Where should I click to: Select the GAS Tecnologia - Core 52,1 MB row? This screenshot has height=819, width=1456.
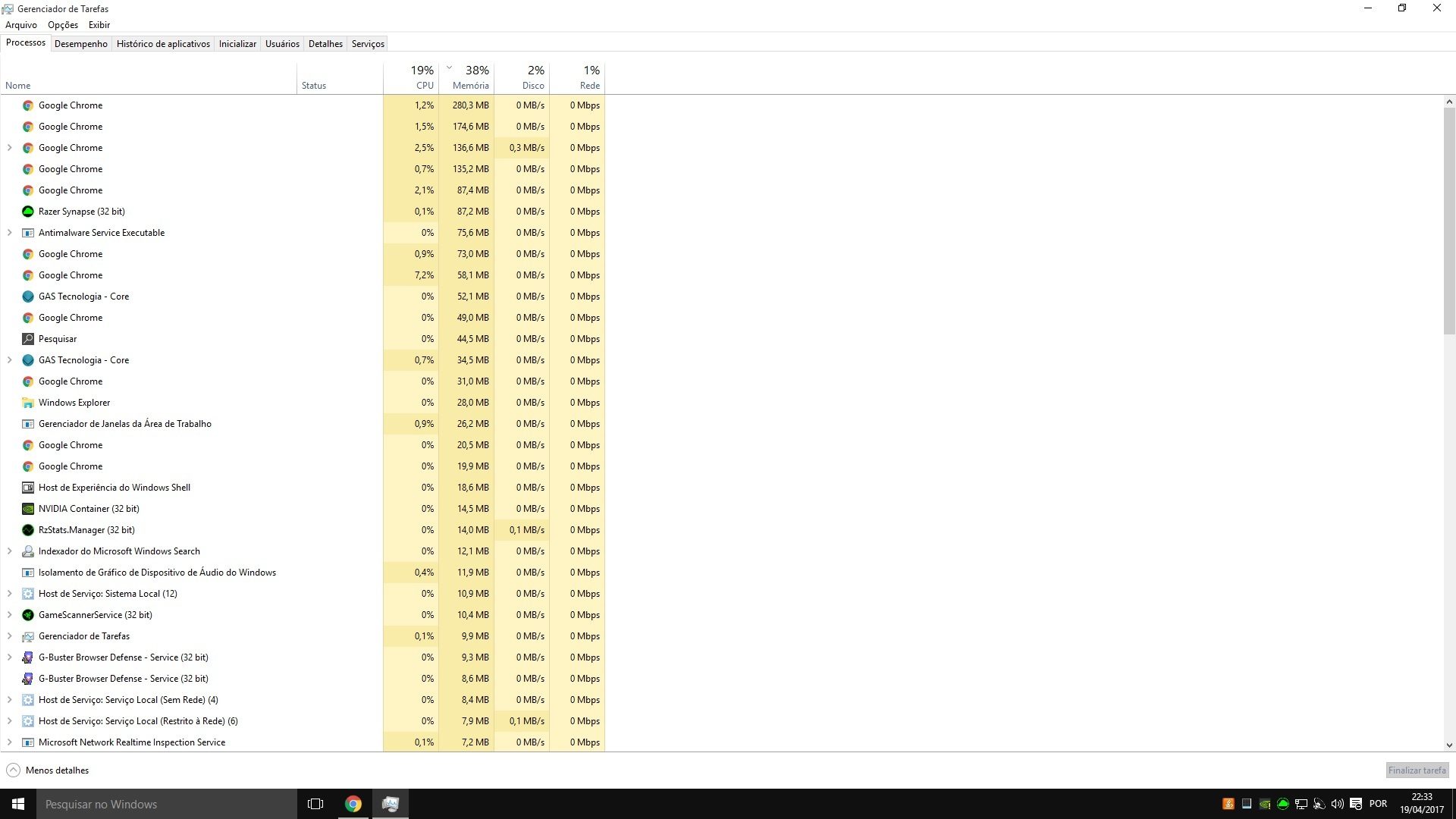tap(303, 297)
